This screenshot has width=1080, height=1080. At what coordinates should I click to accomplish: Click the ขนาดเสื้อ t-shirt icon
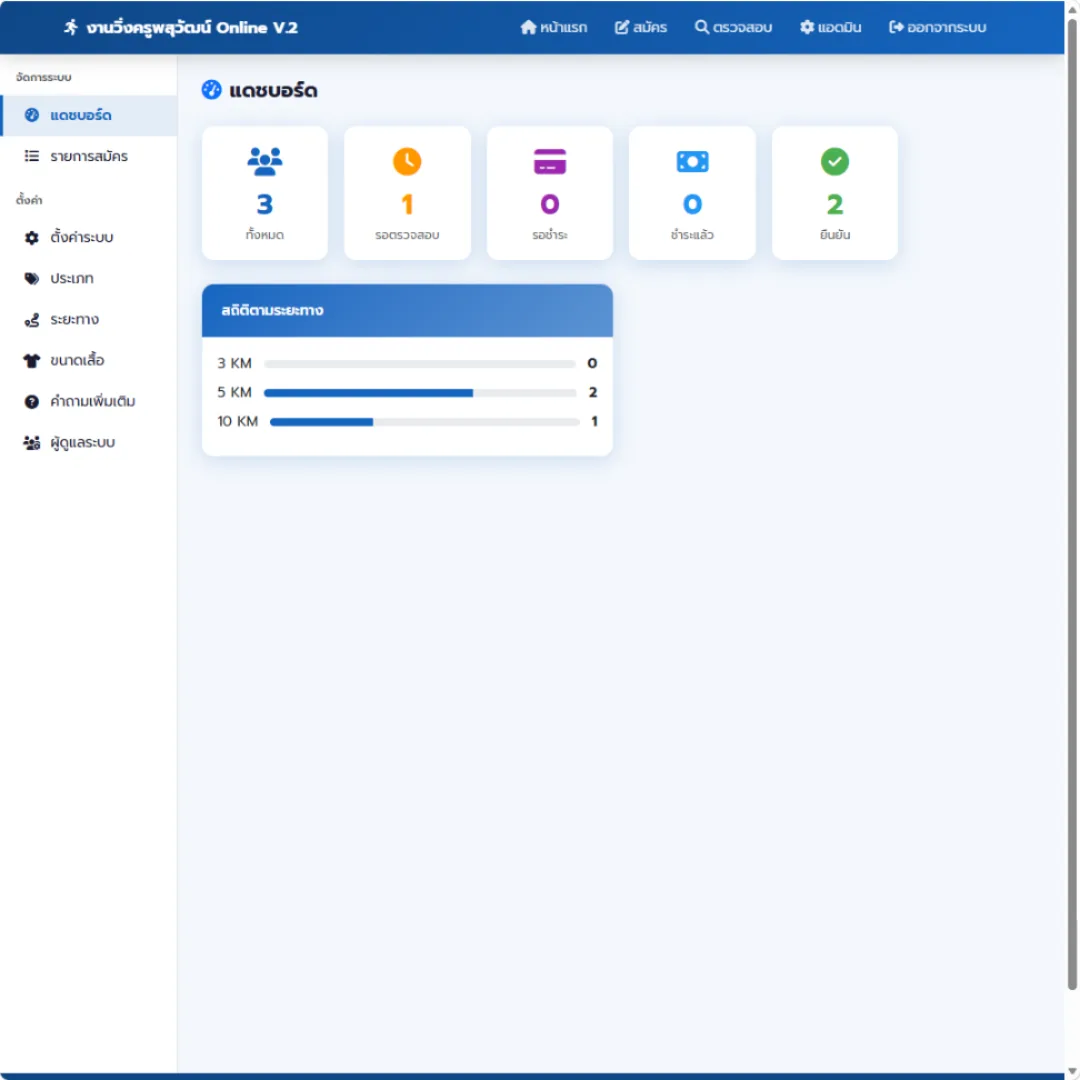tap(32, 360)
